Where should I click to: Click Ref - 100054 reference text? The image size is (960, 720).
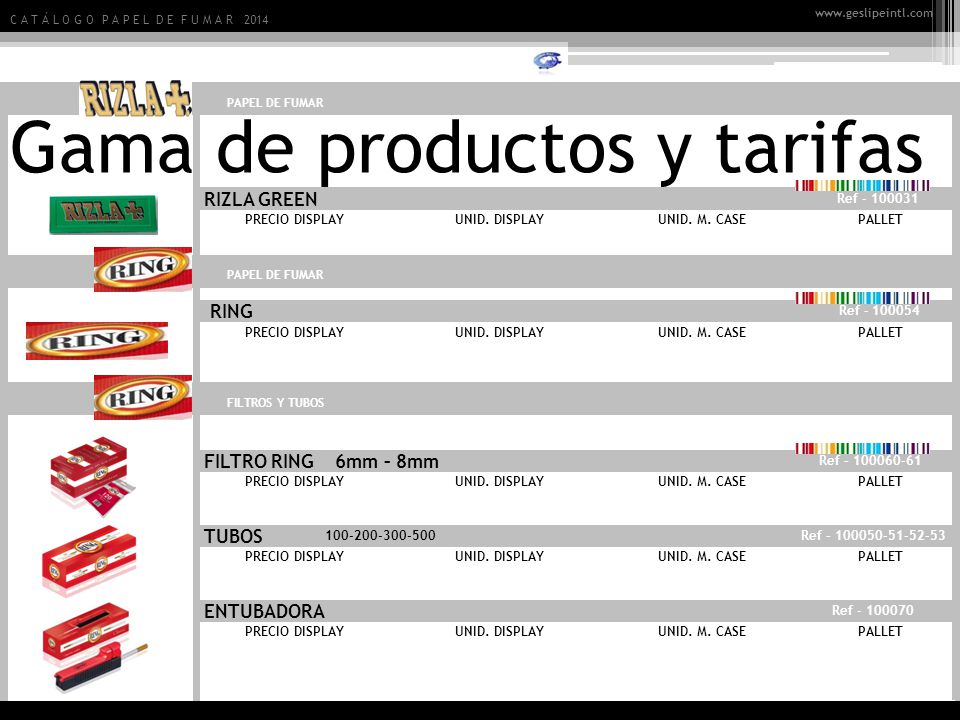[x=879, y=310]
